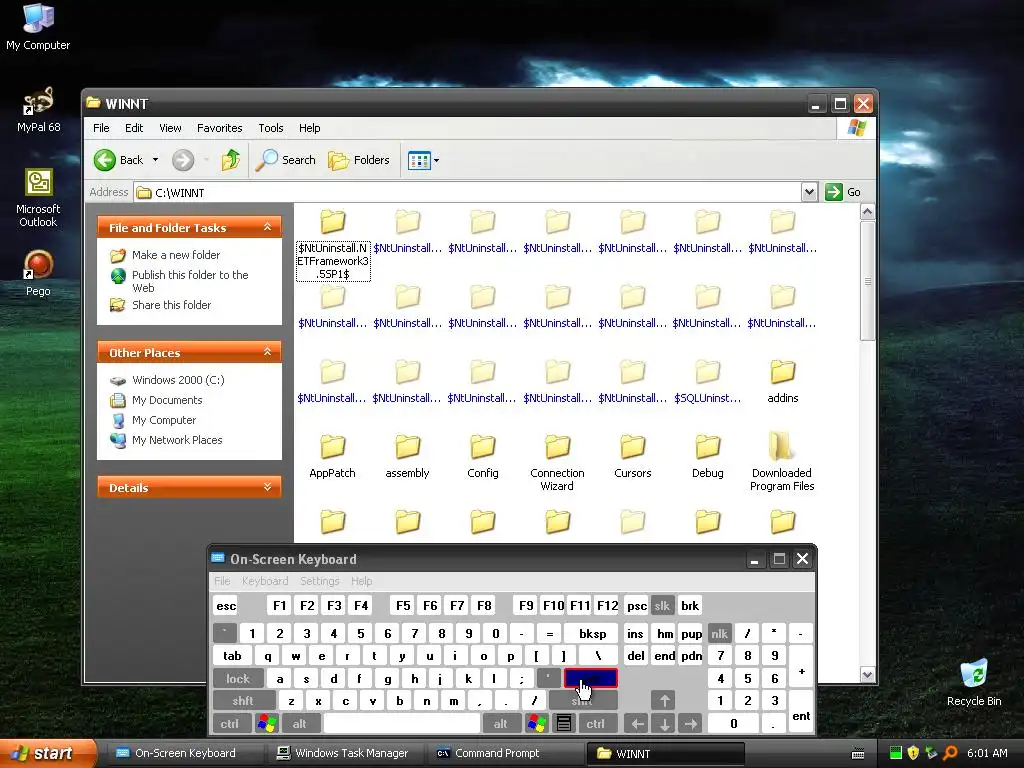Toggle the lock key on On-Screen Keyboard
1024x768 pixels.
pos(238,679)
